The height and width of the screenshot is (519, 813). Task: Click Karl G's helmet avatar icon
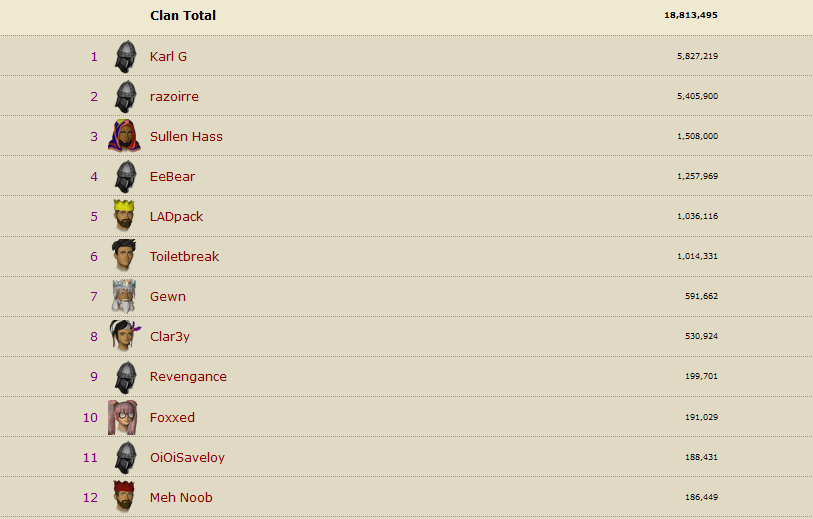[124, 57]
